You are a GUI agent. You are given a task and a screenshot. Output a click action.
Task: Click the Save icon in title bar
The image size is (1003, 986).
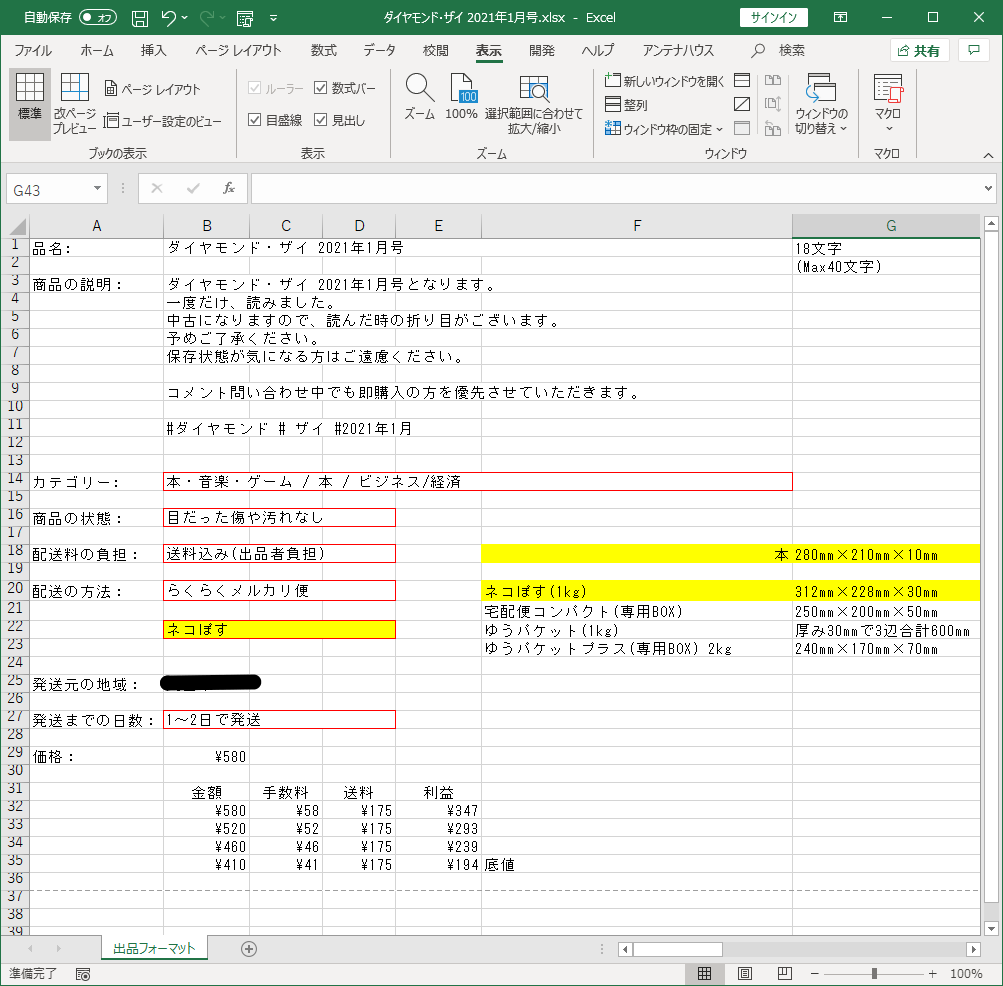click(139, 18)
